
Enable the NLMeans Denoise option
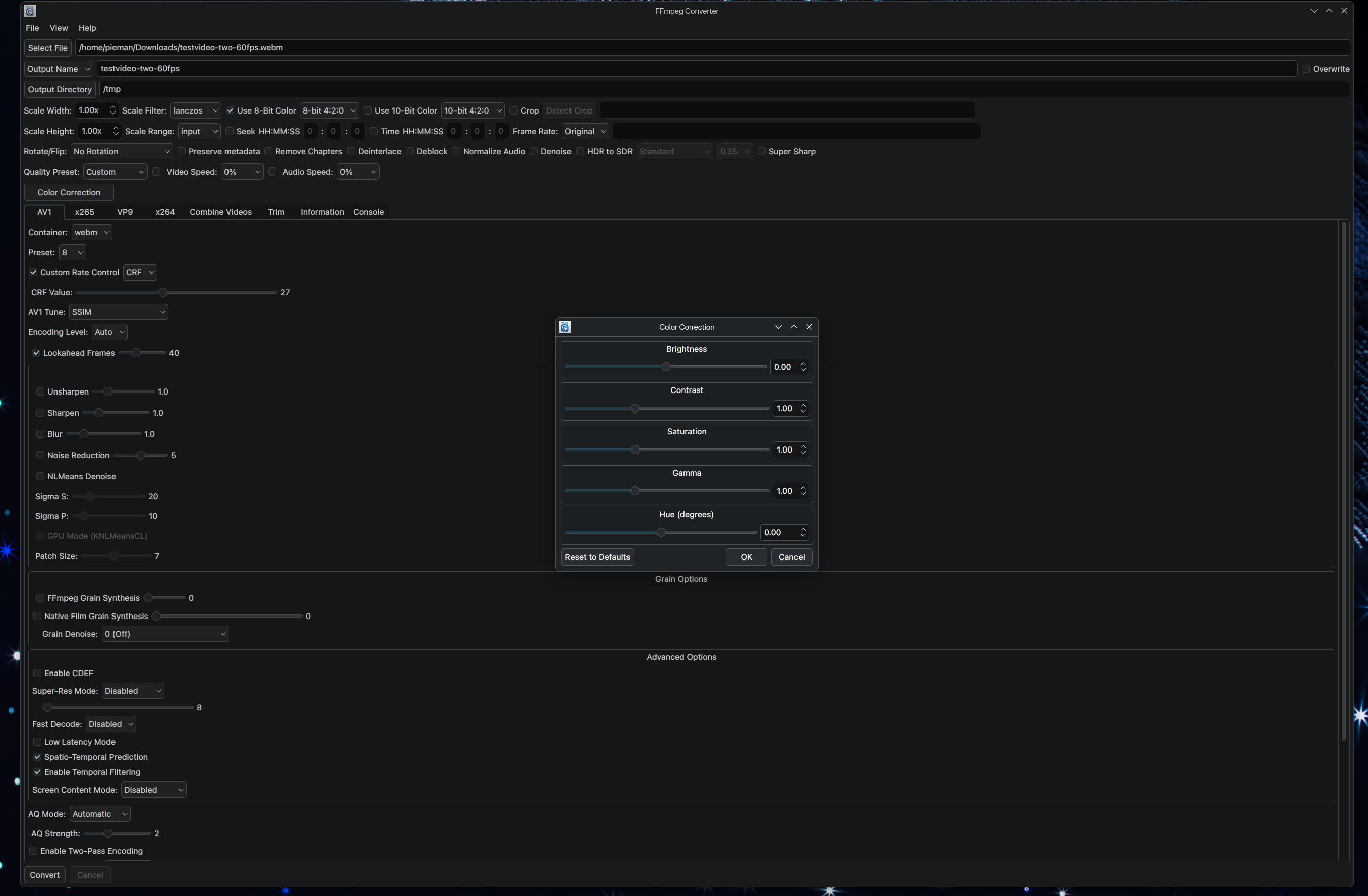[40, 476]
